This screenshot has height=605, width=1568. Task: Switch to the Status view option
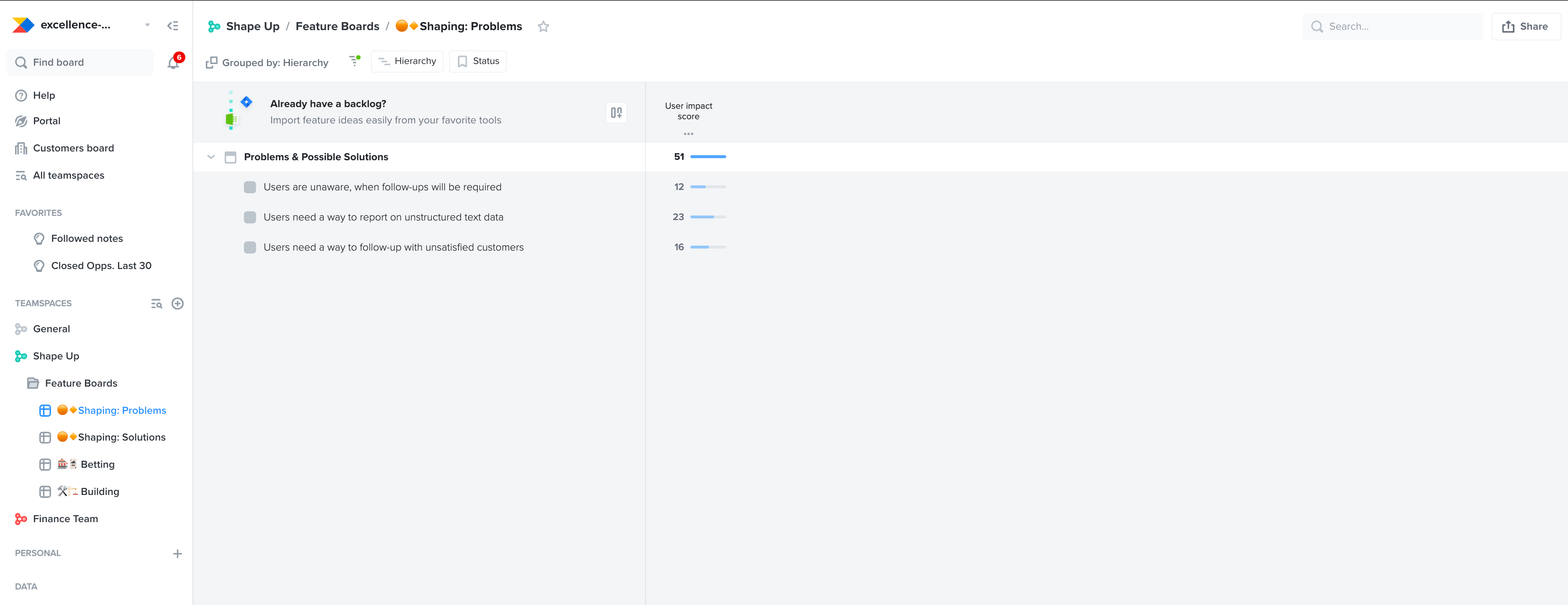(478, 61)
